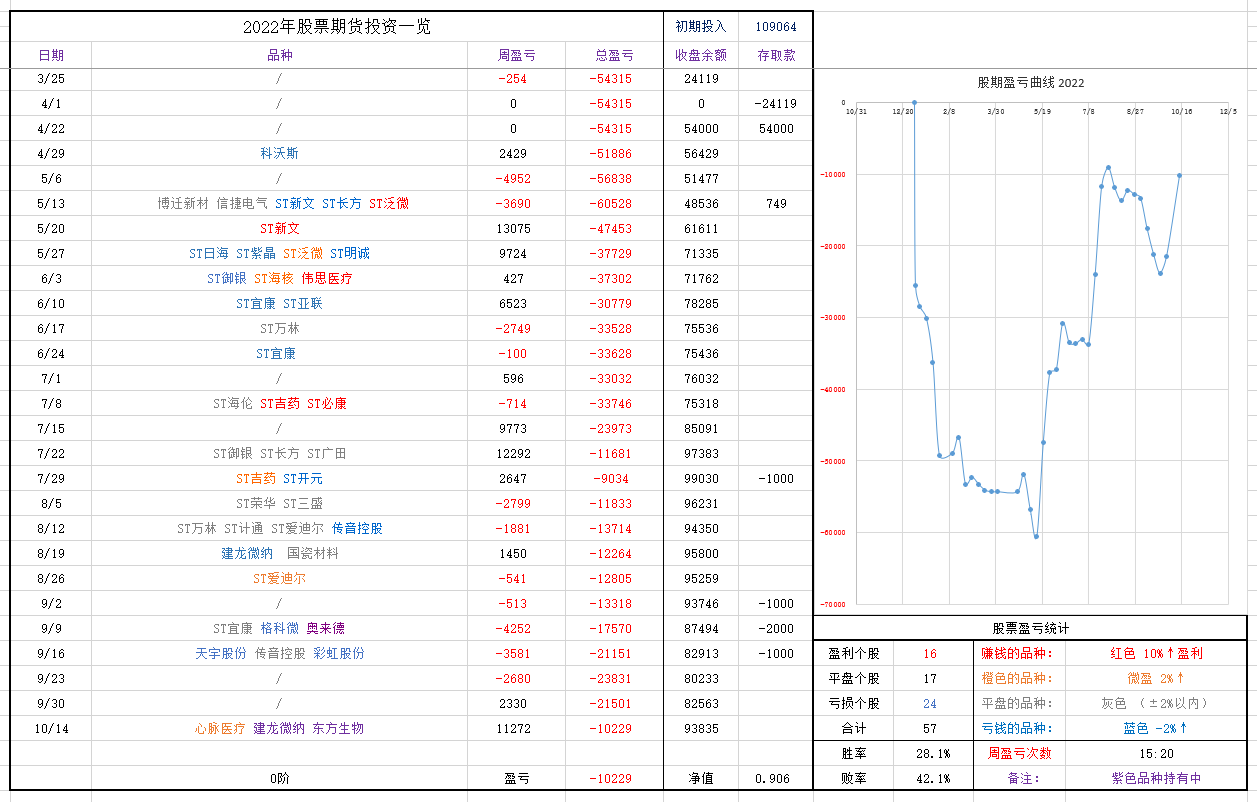The image size is (1257, 802).
Task: Click the weekly loss value -4952
Action: (x=516, y=178)
